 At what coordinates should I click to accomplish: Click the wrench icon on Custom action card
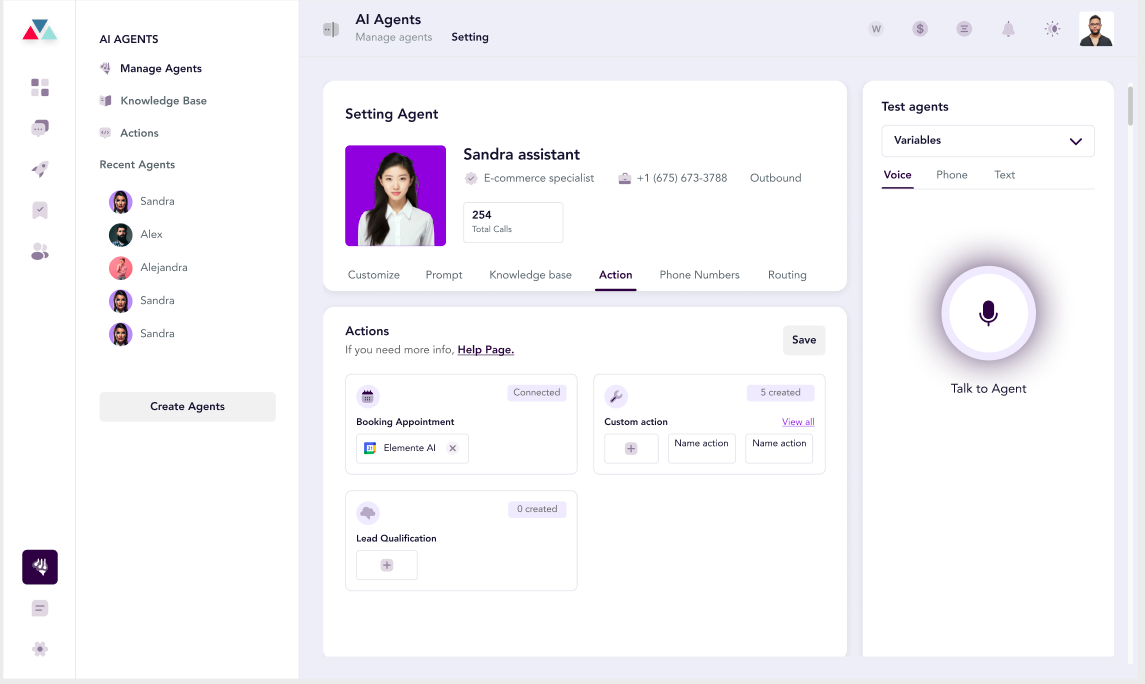[x=616, y=396]
